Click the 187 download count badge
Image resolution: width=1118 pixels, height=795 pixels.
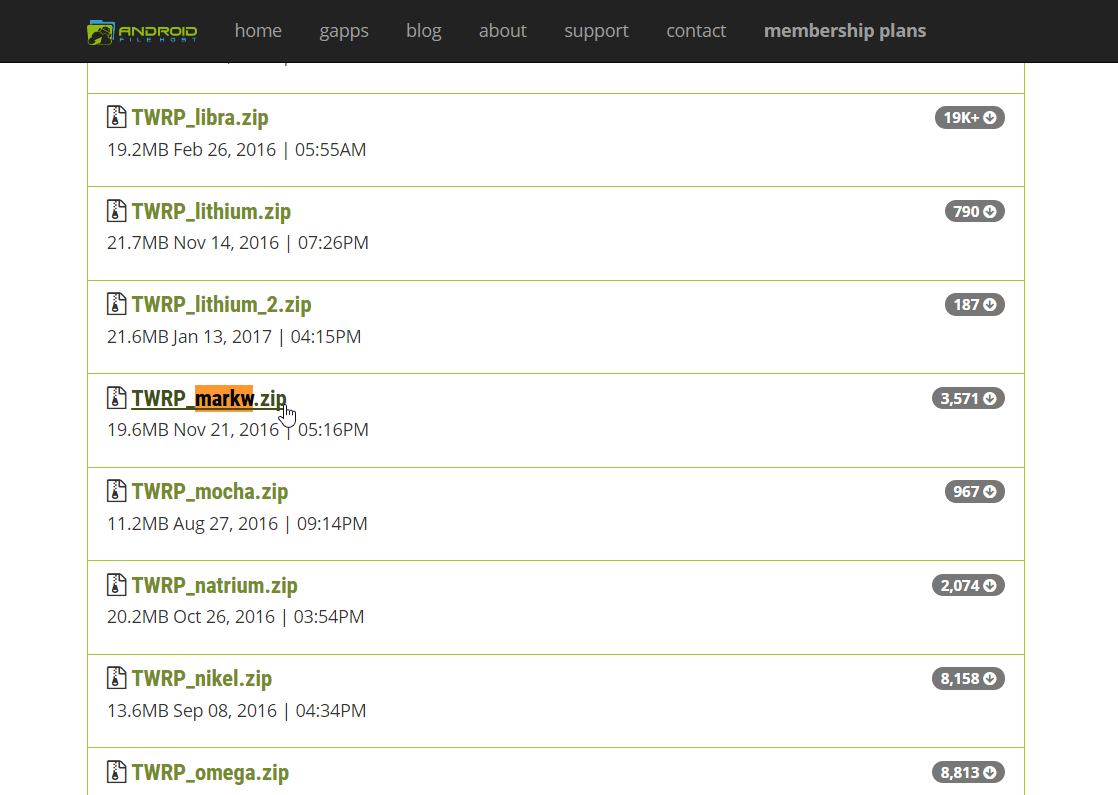click(975, 304)
